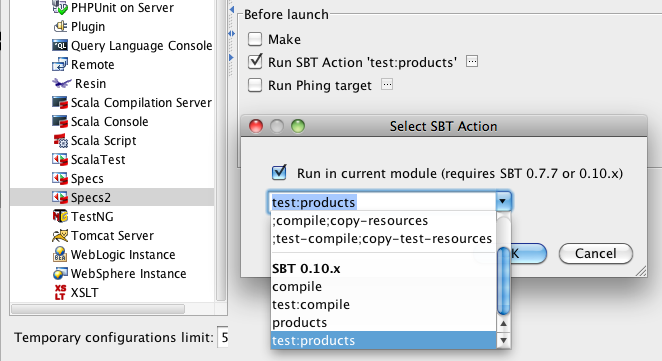Open the Run Phing target ellipsis button
The image size is (662, 361).
[x=387, y=84]
